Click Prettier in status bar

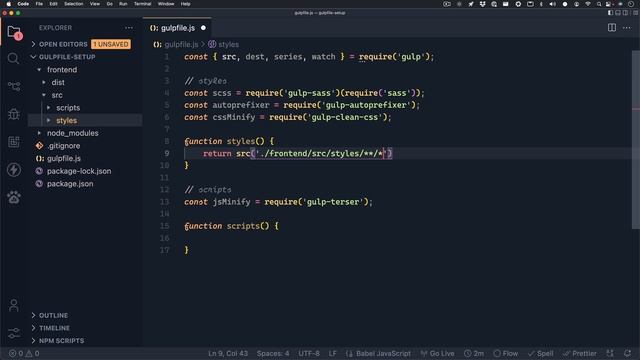pyautogui.click(x=580, y=353)
